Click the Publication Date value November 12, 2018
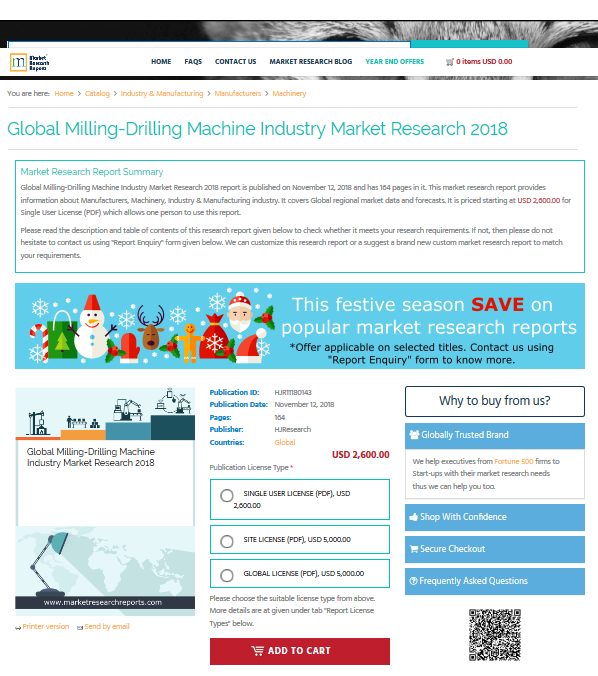 304,404
